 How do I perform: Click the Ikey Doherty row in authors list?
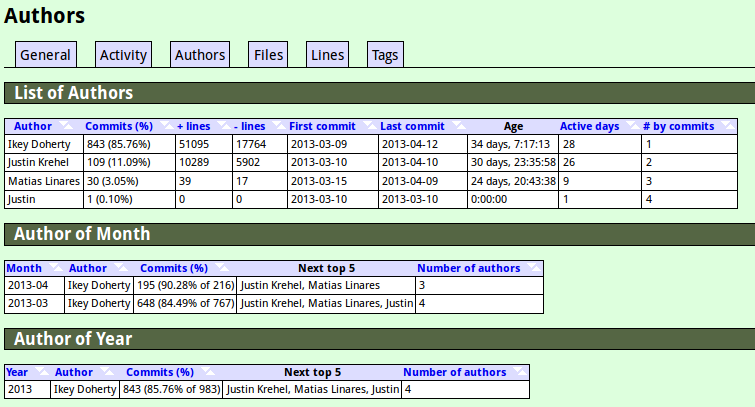click(x=39, y=144)
